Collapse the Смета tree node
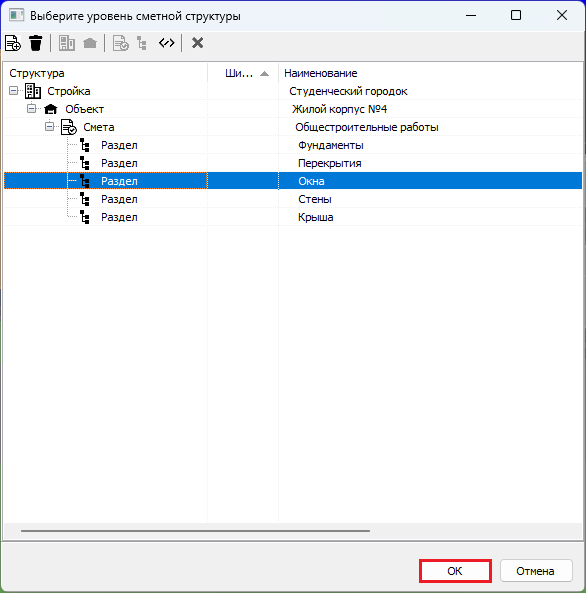This screenshot has width=586, height=593. tap(50, 127)
